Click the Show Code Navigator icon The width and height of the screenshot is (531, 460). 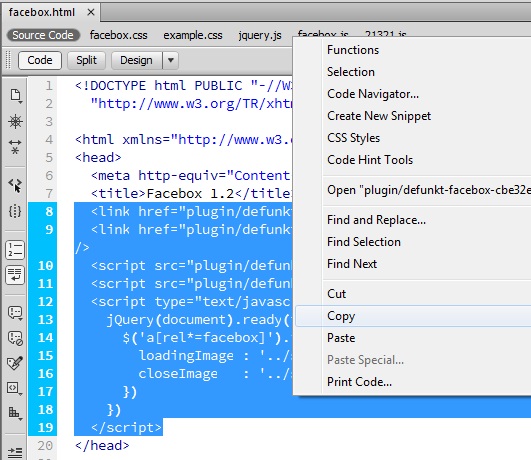pos(15,121)
